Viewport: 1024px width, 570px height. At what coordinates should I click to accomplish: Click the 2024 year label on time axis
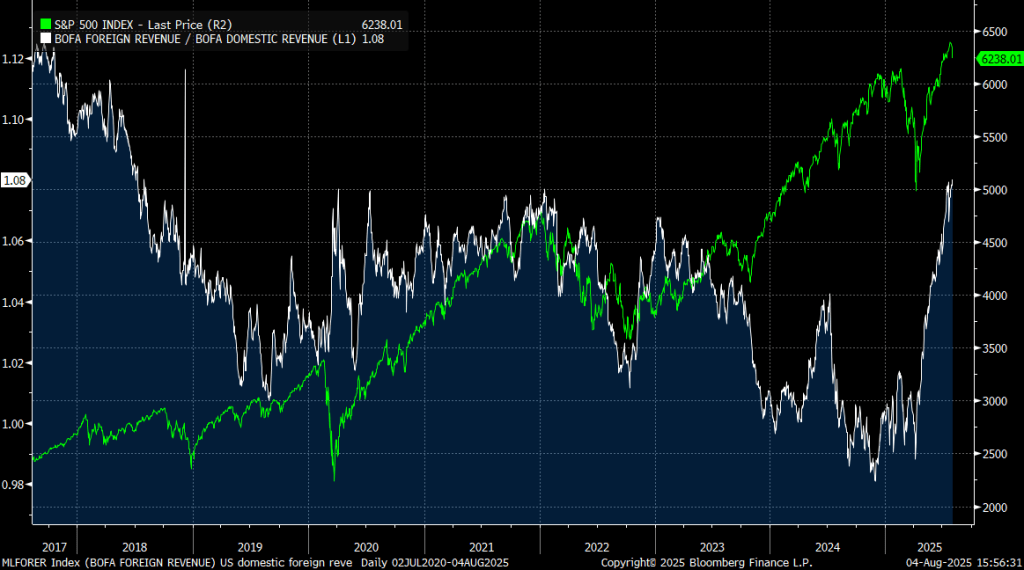(829, 547)
